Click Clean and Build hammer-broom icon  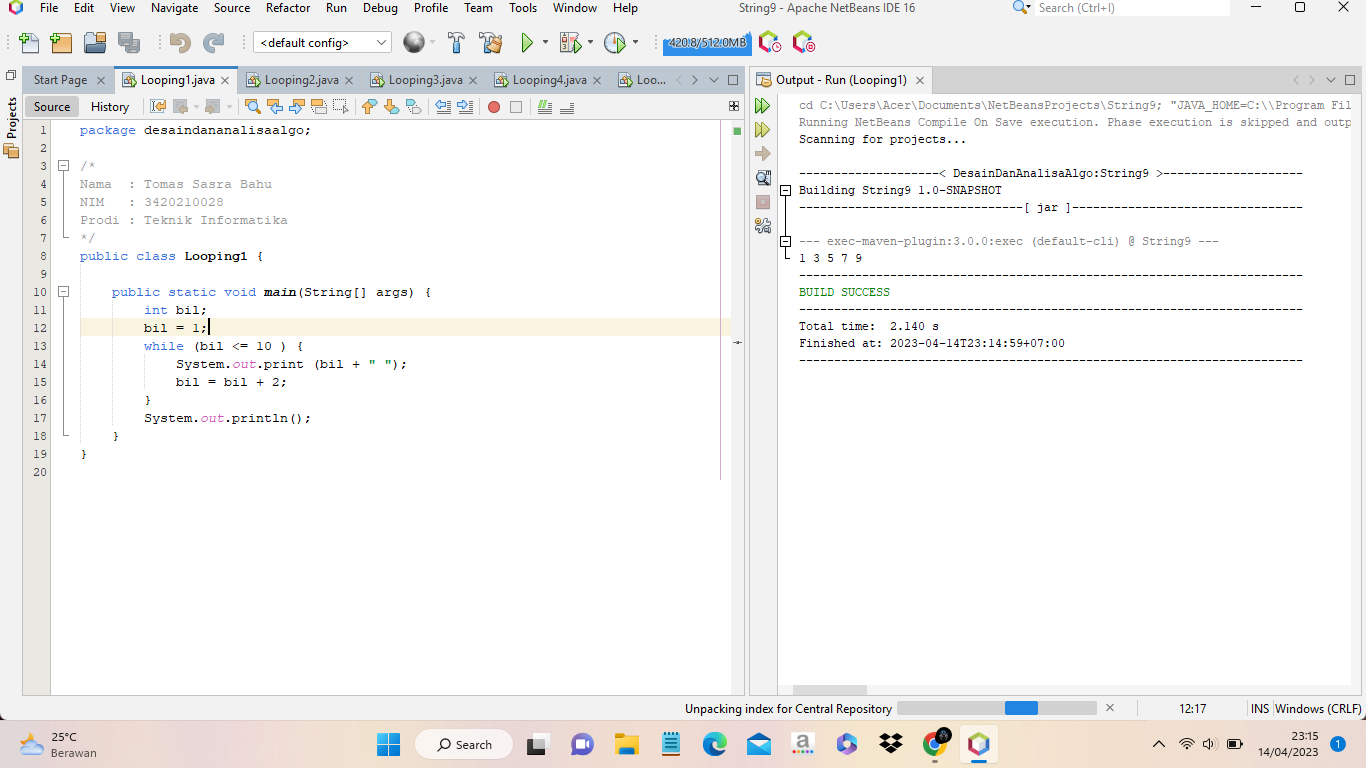pos(490,43)
